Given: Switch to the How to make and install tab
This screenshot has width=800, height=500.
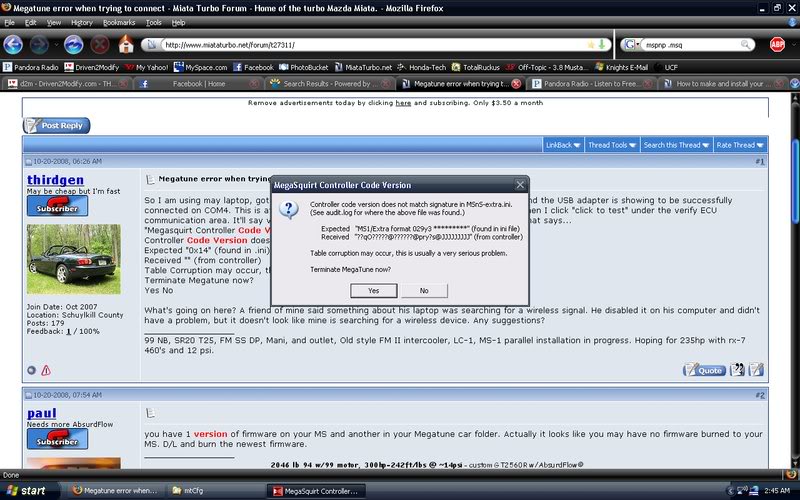Looking at the screenshot, I should click(x=723, y=84).
